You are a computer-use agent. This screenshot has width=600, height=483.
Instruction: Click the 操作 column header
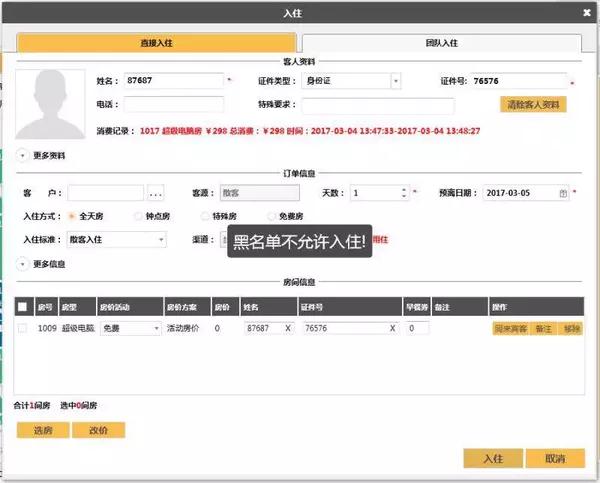(x=536, y=307)
